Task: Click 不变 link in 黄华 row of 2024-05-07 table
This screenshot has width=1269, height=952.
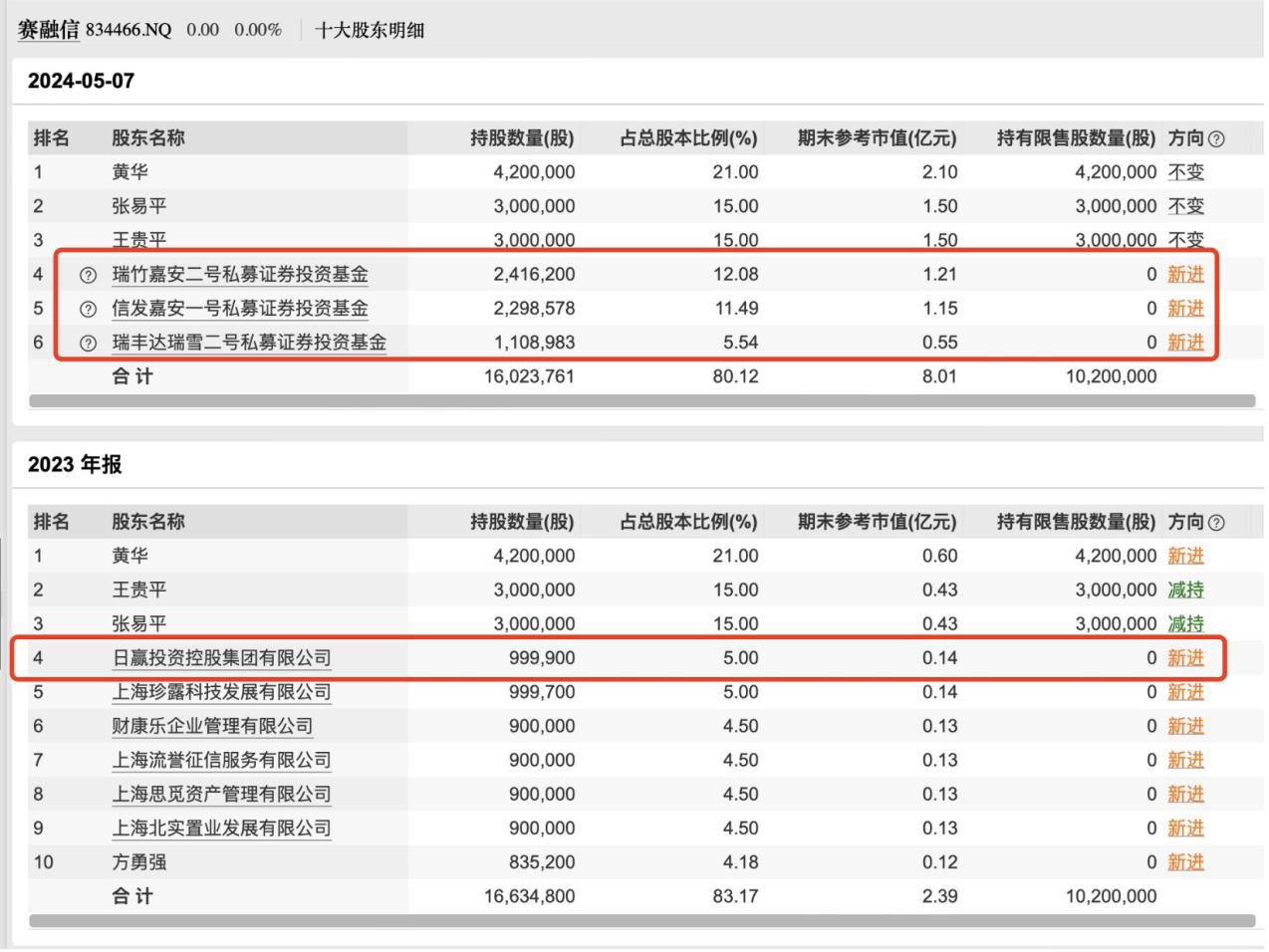Action: (1185, 172)
